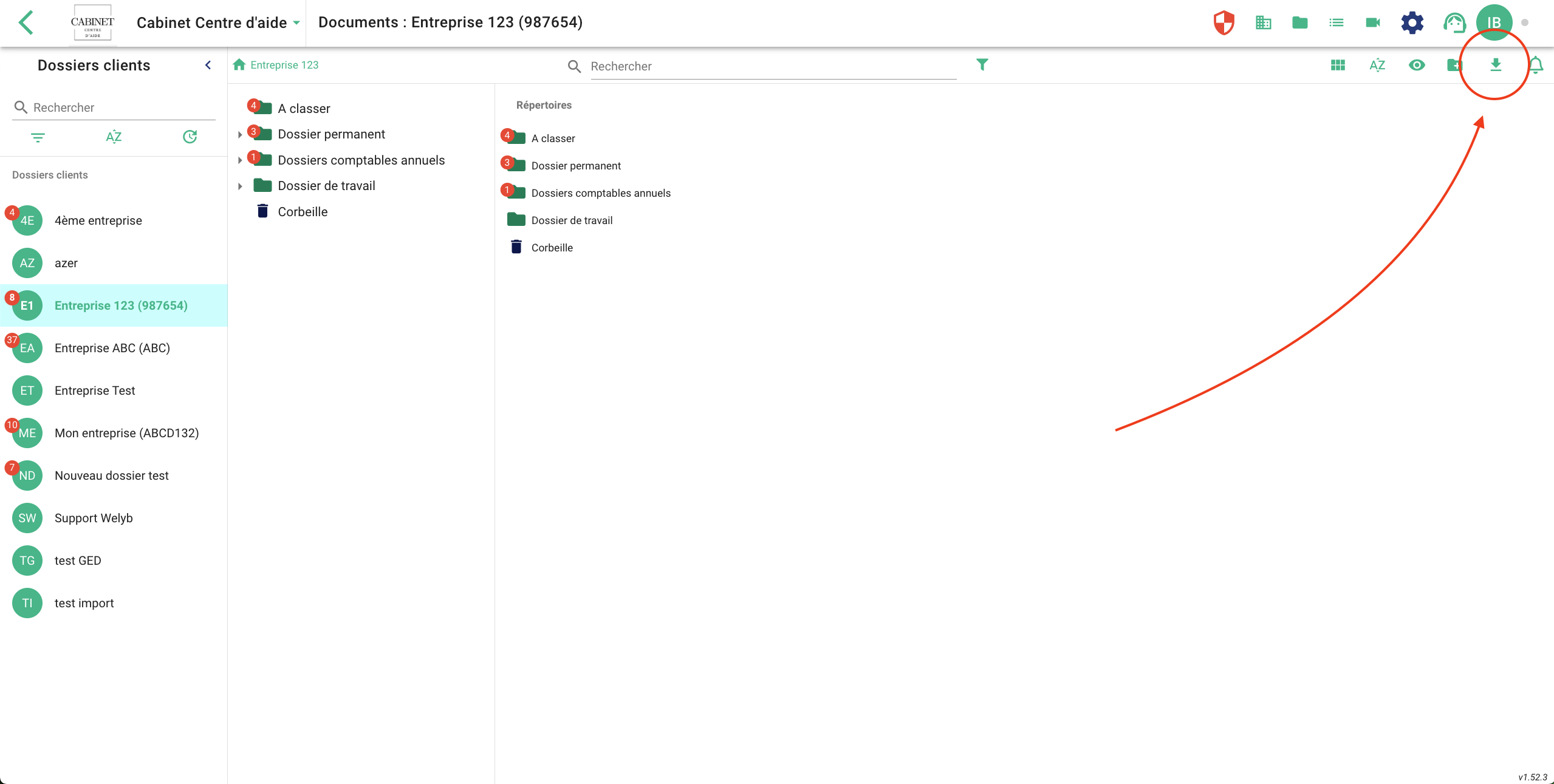Open the company building icon in the header
Screen dimensions: 1554x784
click(x=1263, y=23)
